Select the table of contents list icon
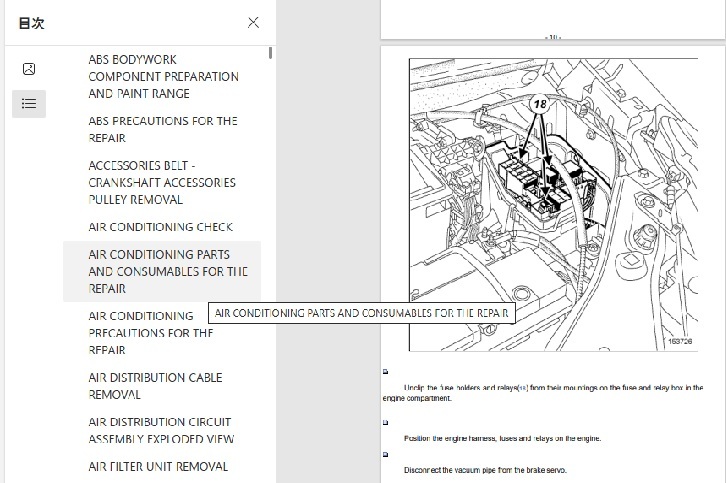 tap(29, 103)
